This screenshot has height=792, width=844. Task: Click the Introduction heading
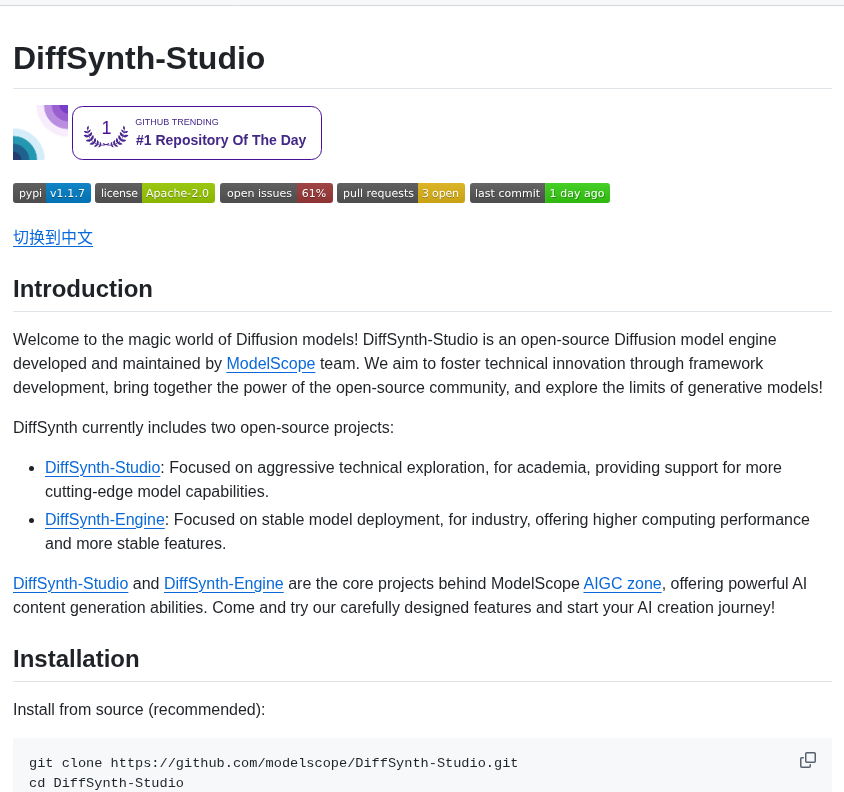[x=83, y=289]
